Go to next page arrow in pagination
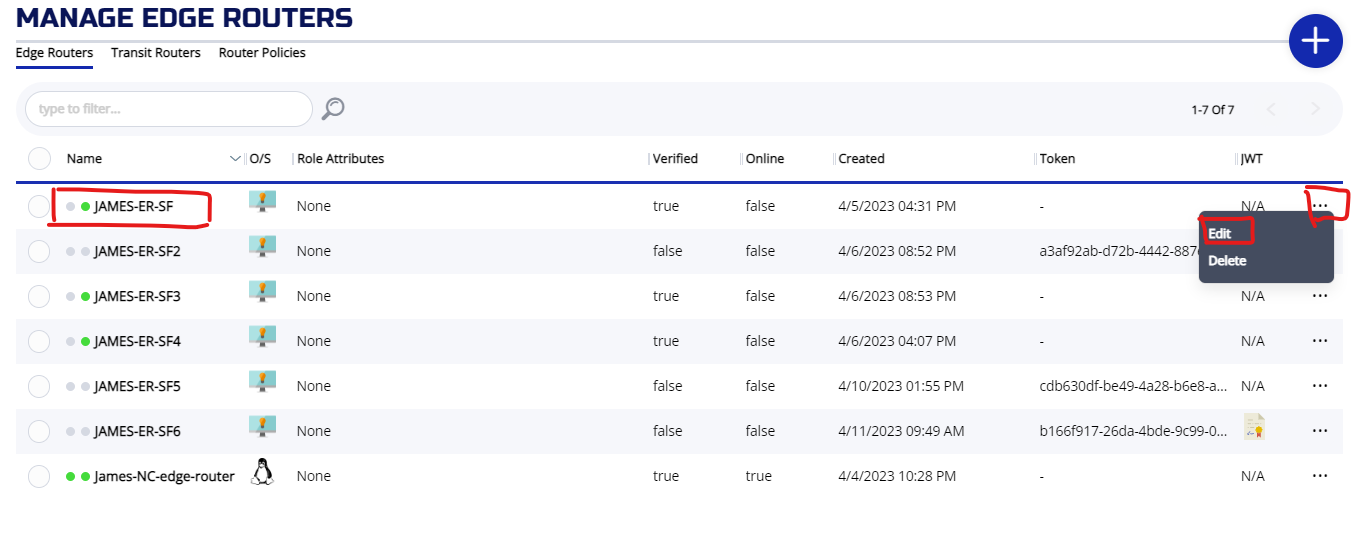1362x553 pixels. coord(1315,109)
